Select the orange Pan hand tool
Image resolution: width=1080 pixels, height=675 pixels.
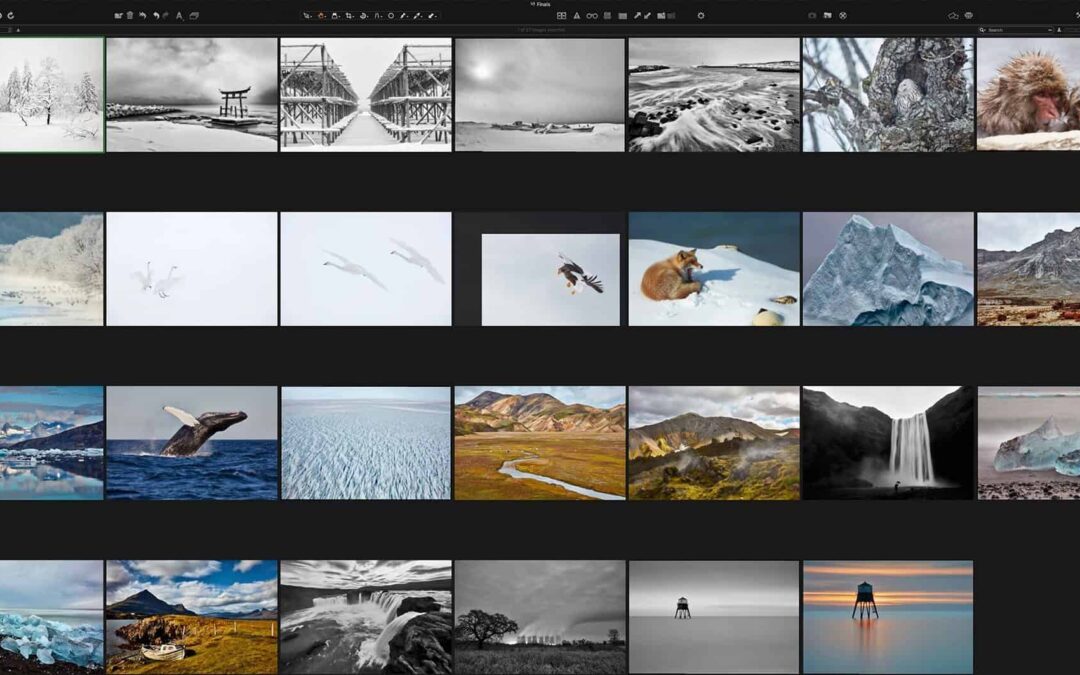(322, 15)
